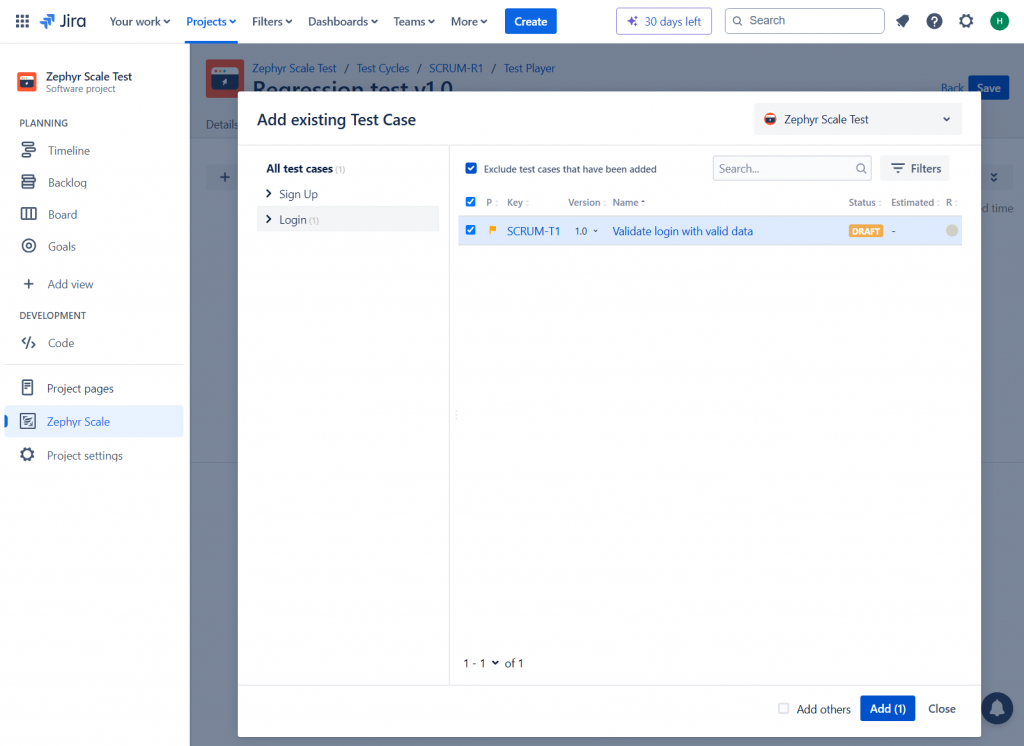Open the settings gear in top bar
1024x746 pixels.
pos(966,21)
